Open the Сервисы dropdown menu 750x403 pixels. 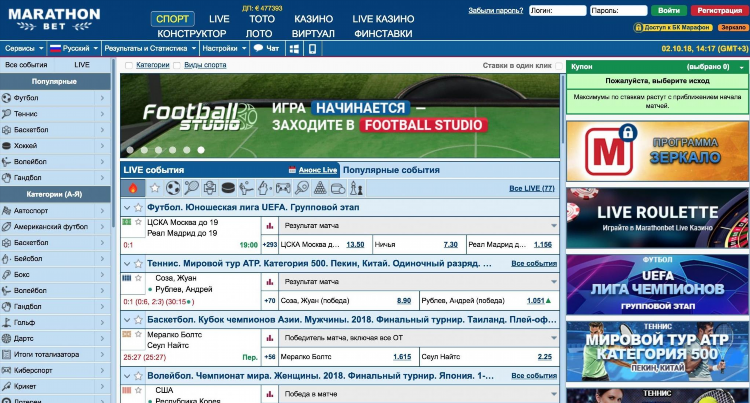(24, 48)
